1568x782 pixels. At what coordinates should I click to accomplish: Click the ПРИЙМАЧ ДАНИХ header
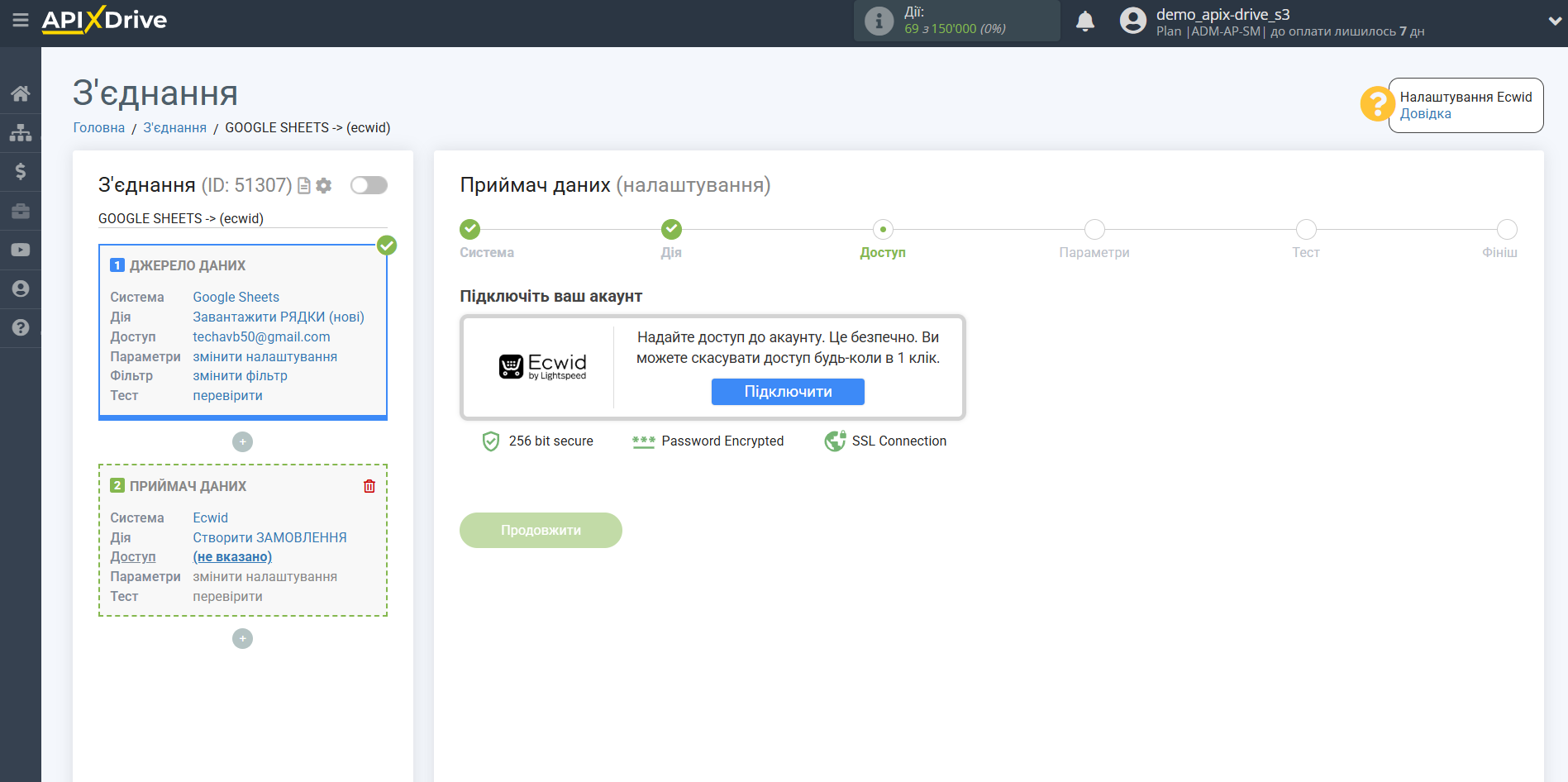click(x=188, y=486)
